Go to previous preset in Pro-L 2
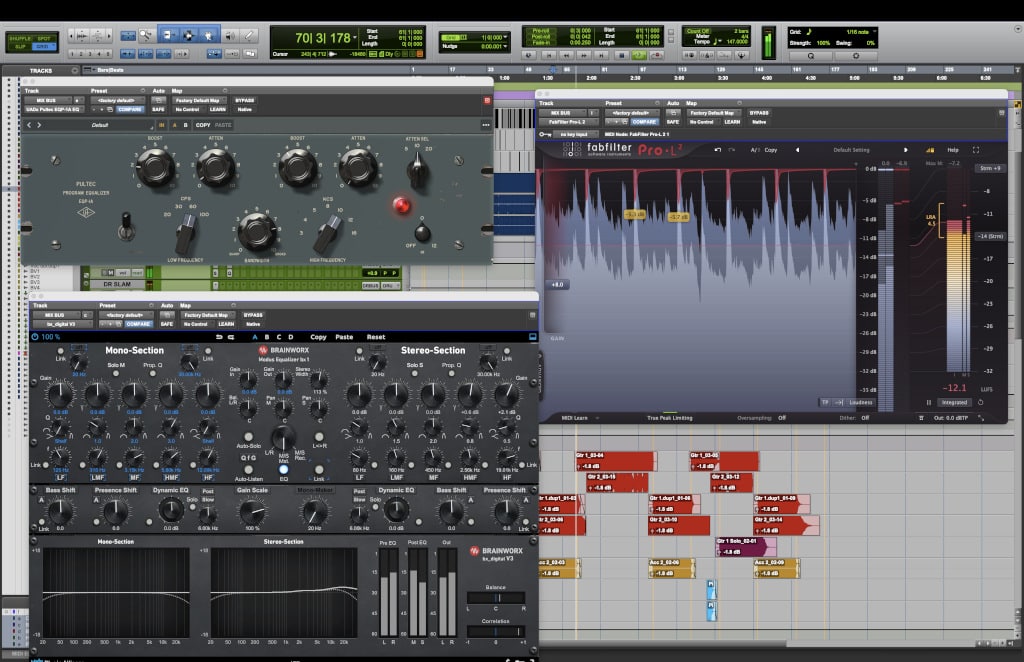Screen dimensions: 1024x662 (797, 150)
